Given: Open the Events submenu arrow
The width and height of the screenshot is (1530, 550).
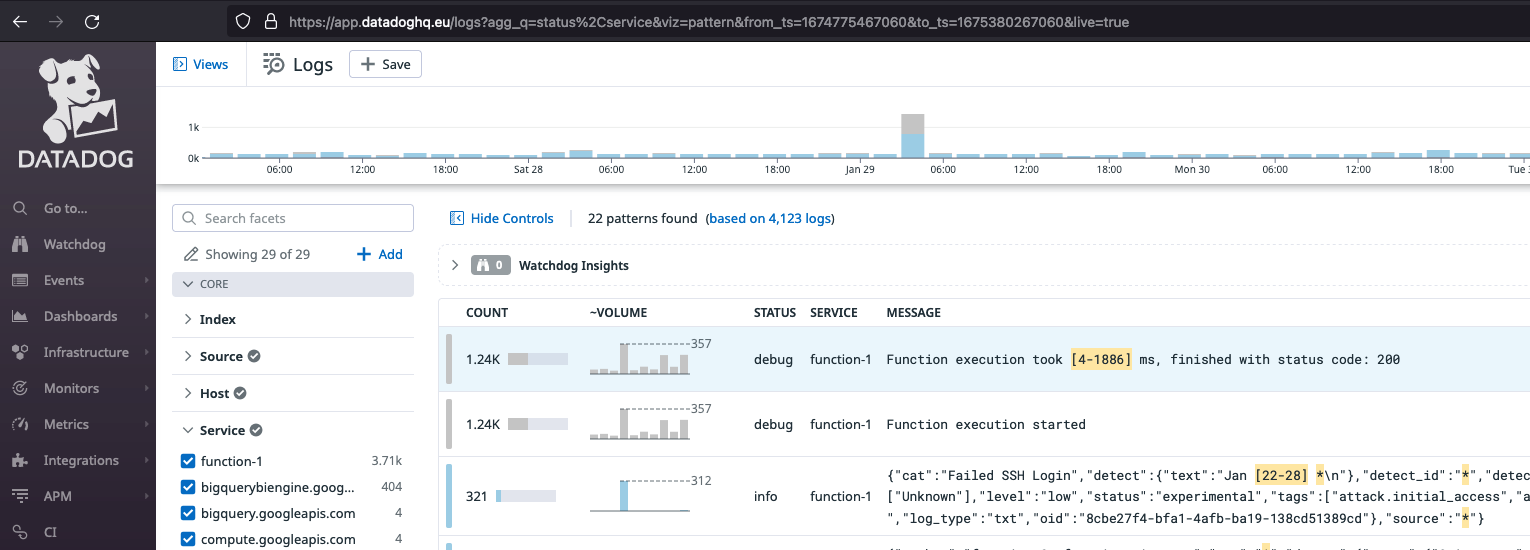Looking at the screenshot, I should coord(146,280).
